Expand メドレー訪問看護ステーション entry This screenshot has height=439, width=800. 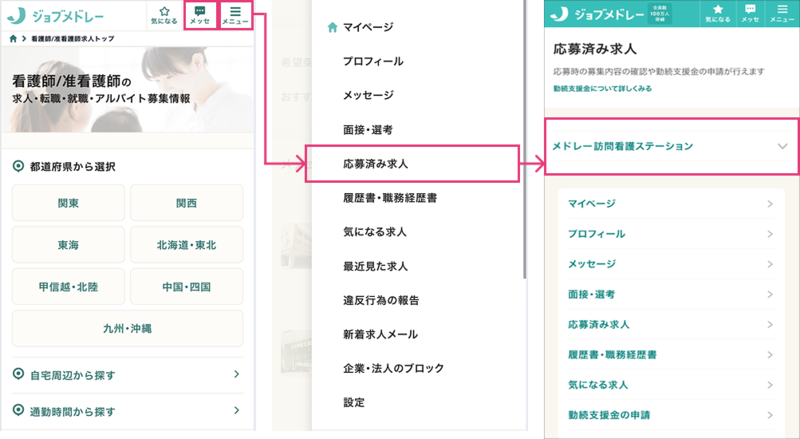672,147
